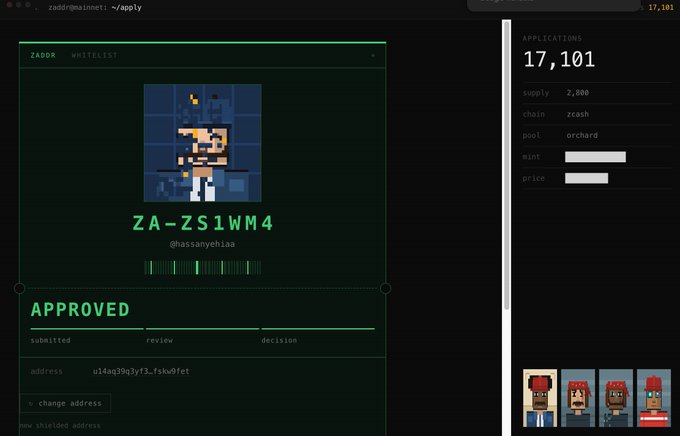Click the change address button
Screen dimensions: 680x436
point(65,403)
